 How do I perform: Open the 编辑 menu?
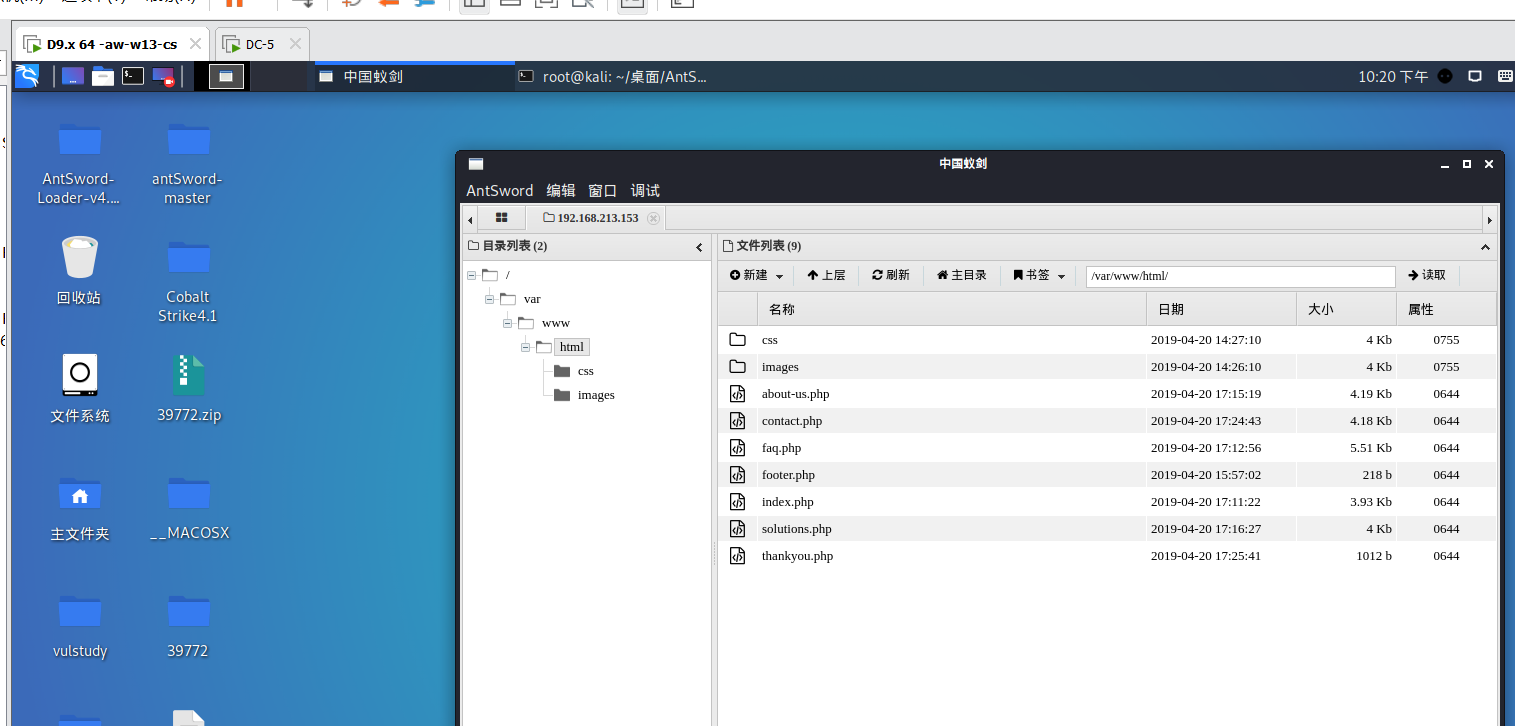click(561, 190)
